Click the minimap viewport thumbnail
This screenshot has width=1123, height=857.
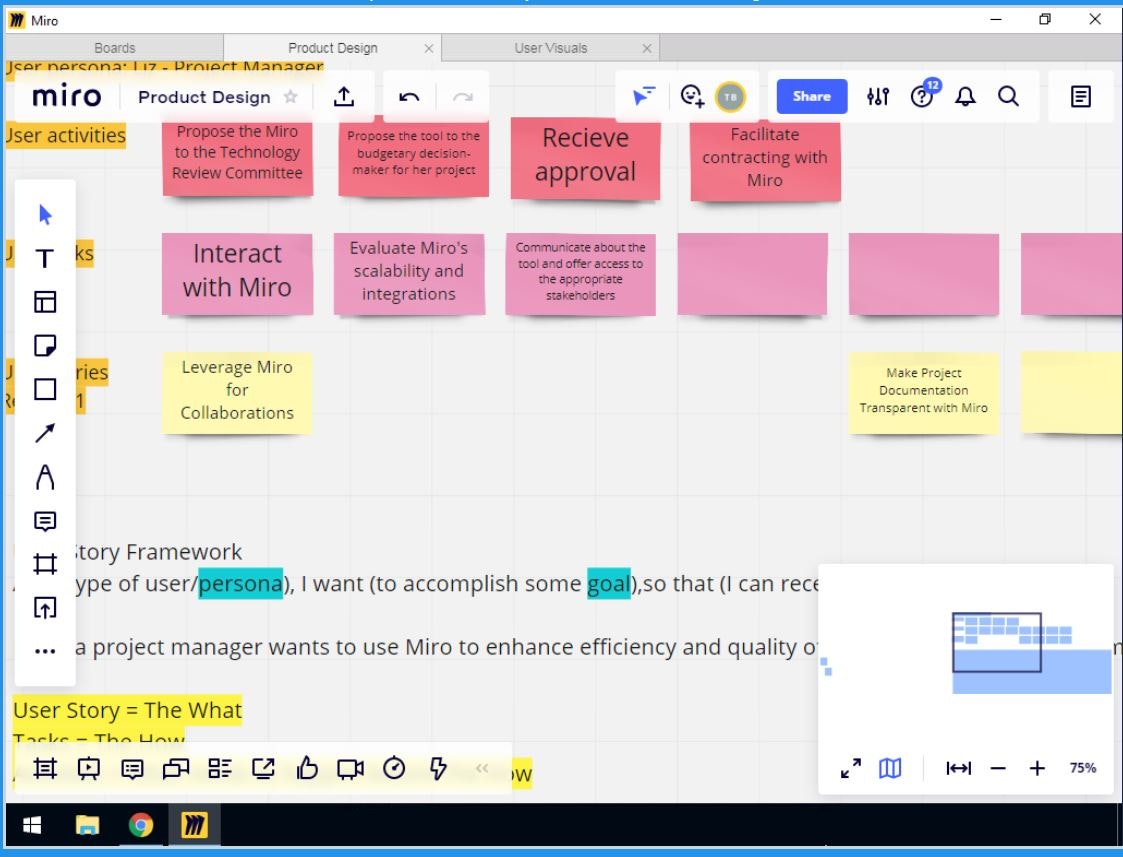(x=996, y=642)
